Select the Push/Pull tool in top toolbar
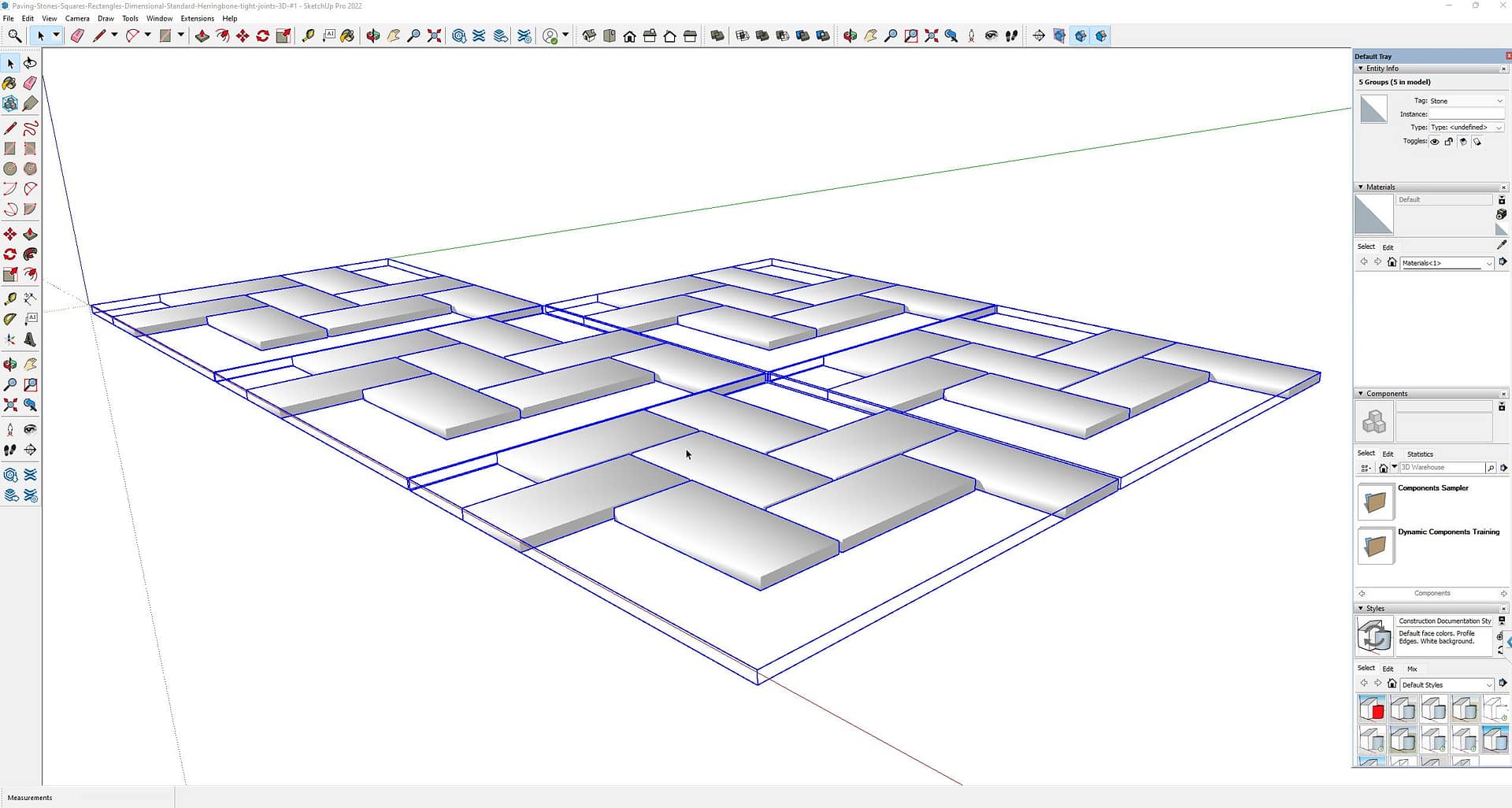The height and width of the screenshot is (808, 1512). point(202,35)
